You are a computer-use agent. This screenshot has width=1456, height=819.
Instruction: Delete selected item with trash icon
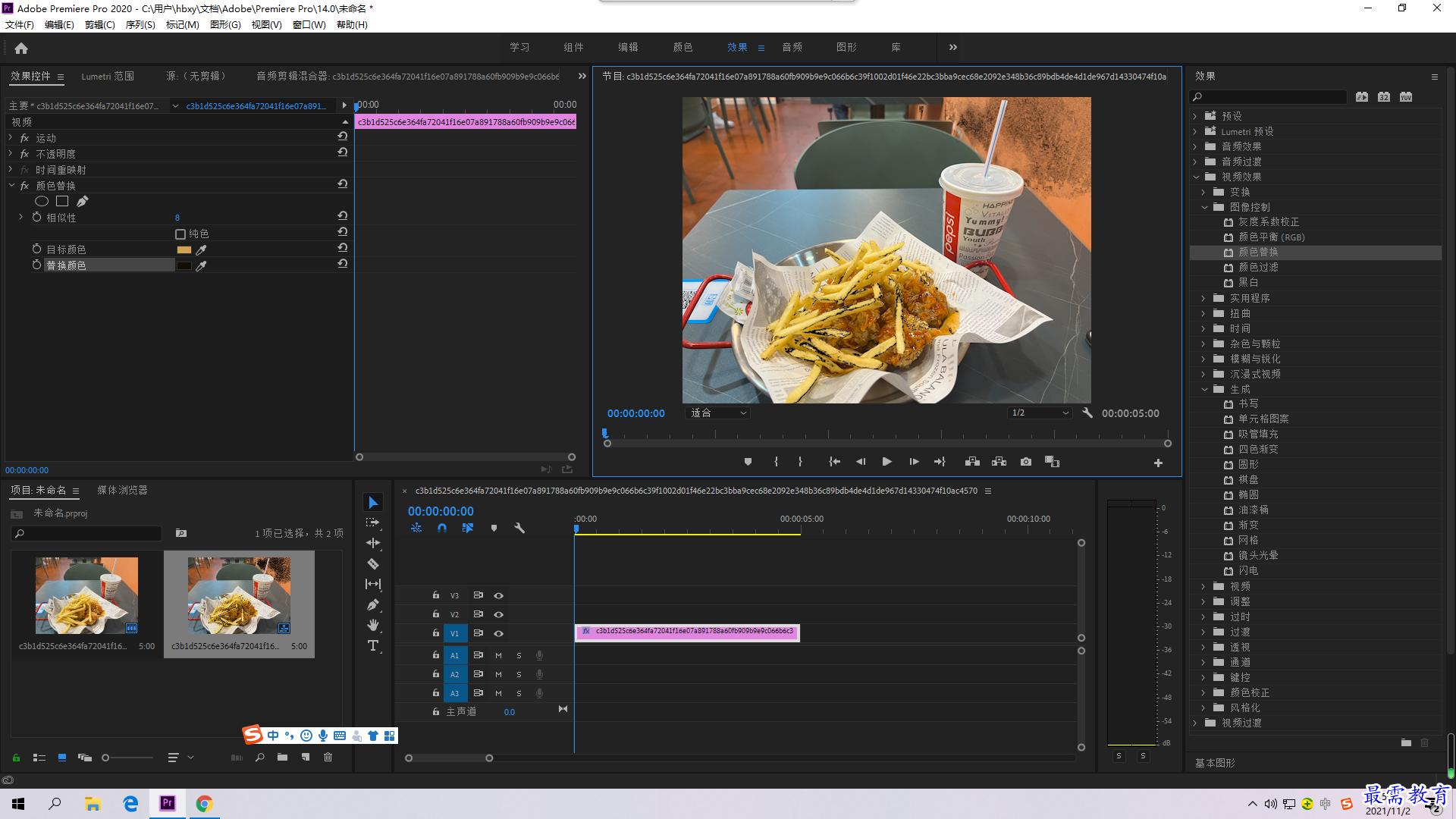point(328,757)
